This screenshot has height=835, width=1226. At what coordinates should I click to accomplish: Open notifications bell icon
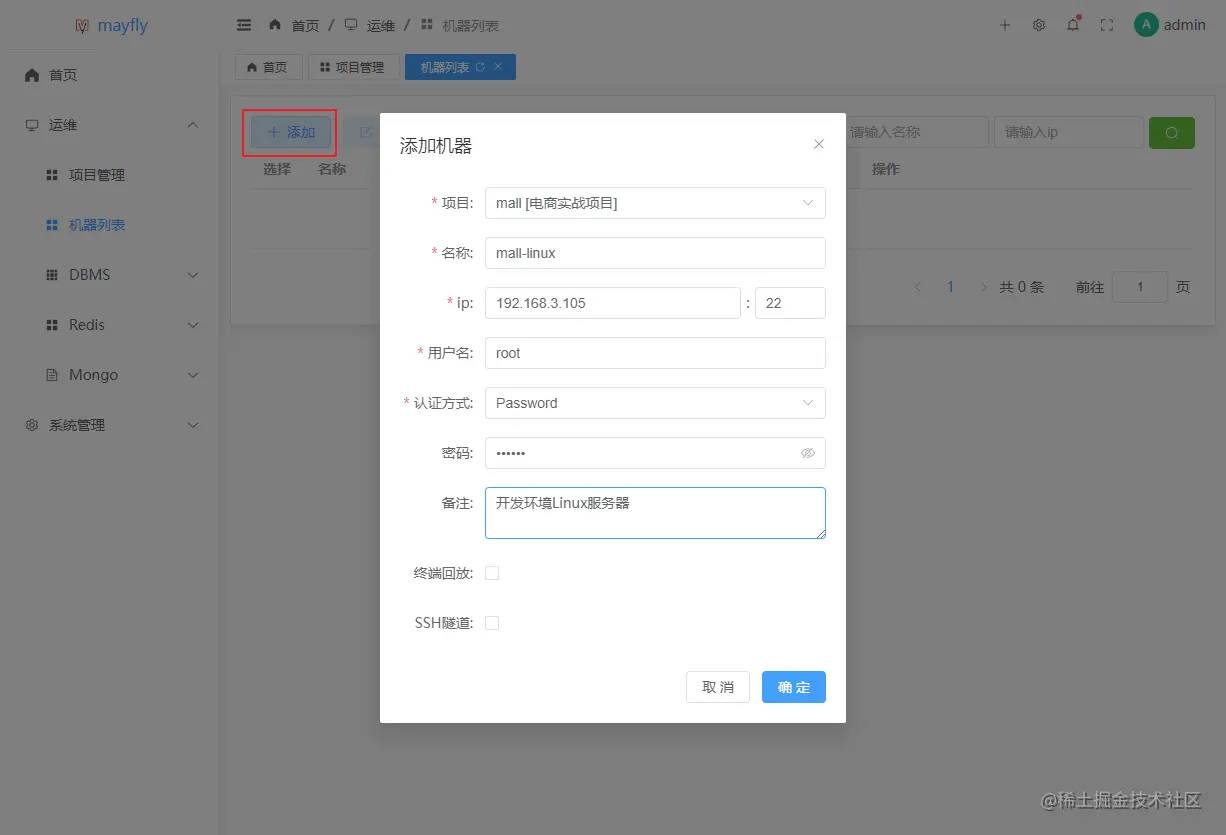point(1073,25)
